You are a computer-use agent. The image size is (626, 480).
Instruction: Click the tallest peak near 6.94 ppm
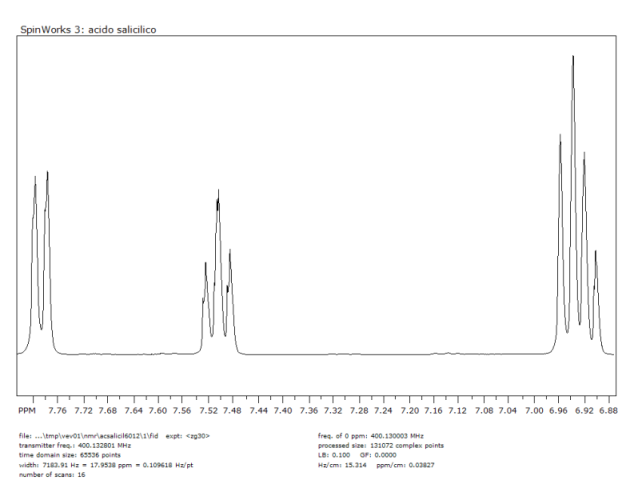(x=573, y=60)
